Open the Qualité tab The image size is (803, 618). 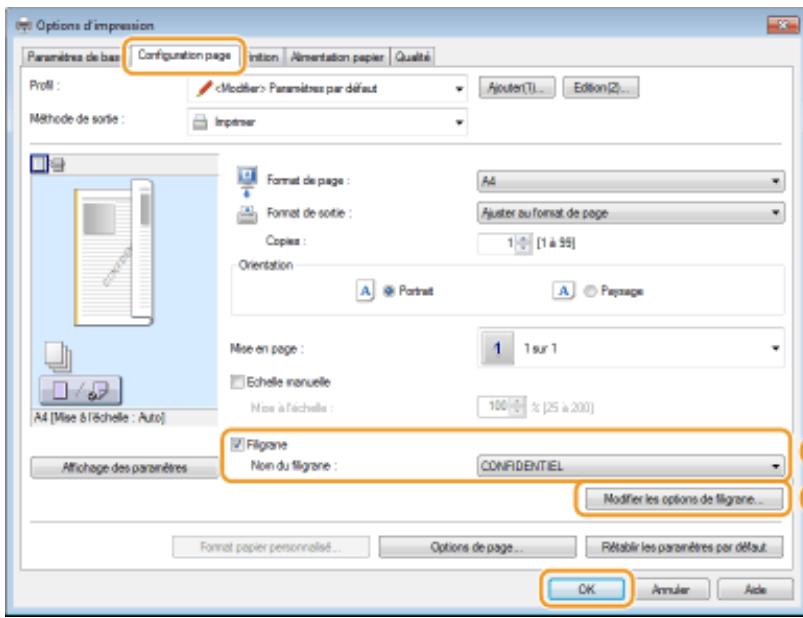coord(412,57)
